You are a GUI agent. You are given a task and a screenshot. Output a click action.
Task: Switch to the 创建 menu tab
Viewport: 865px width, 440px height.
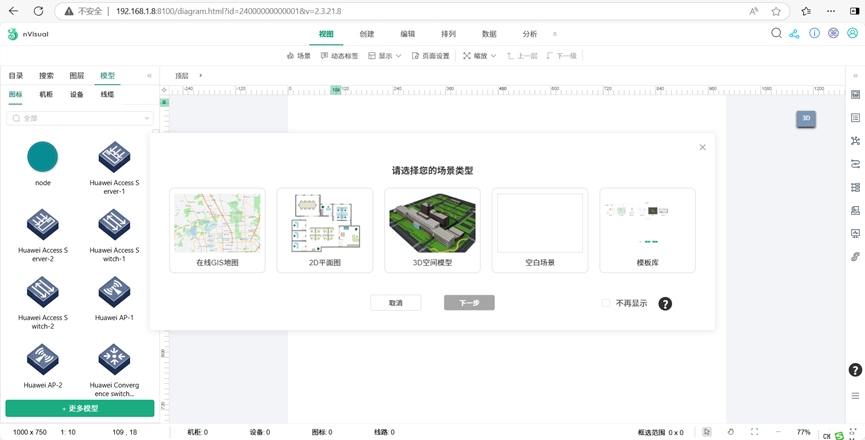[x=367, y=34]
